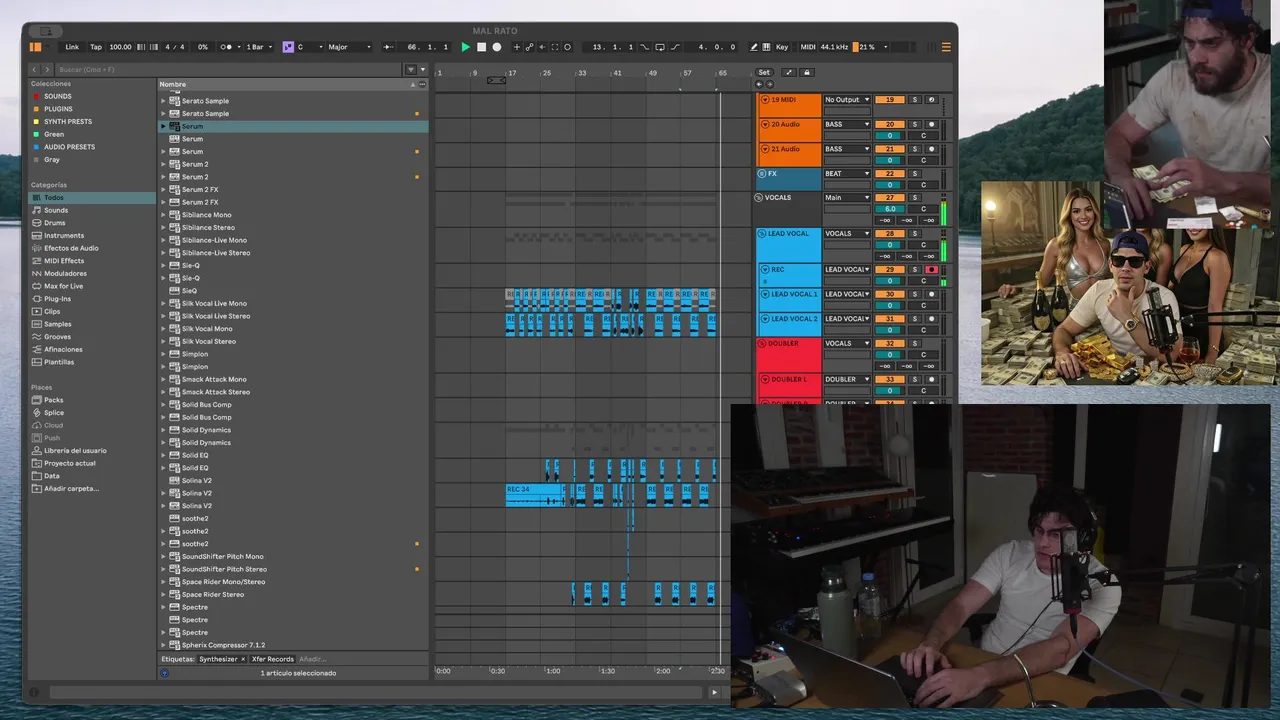Open the MIDI mapping mode button
The image size is (1280, 720).
tap(808, 47)
